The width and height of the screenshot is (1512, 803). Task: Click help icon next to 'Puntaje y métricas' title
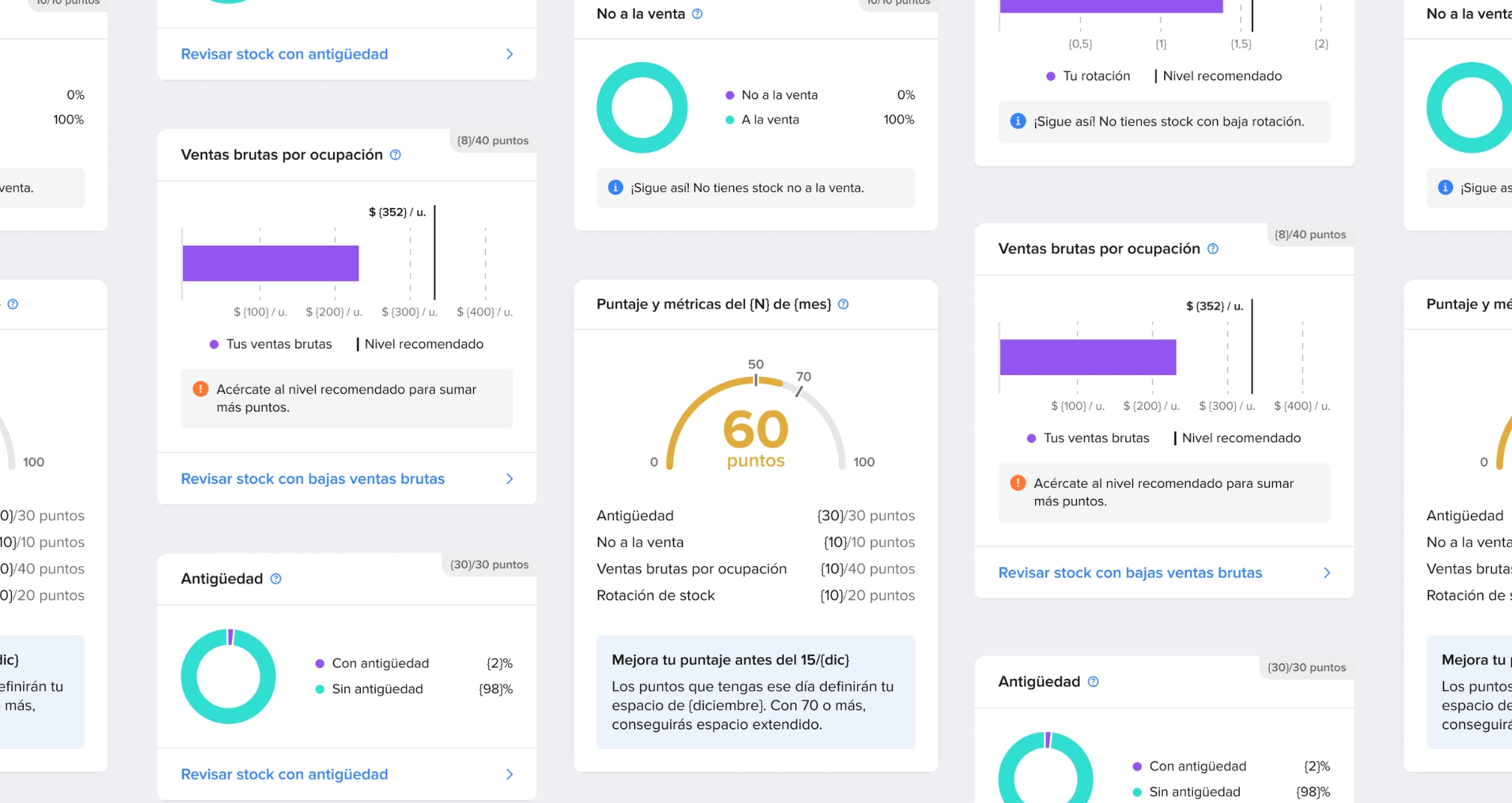tap(843, 304)
